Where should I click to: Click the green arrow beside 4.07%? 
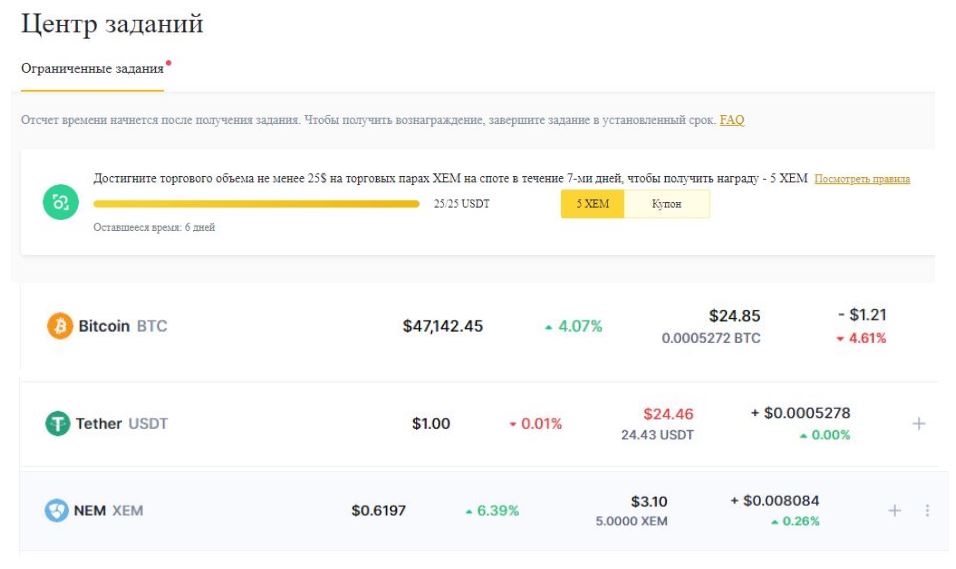(x=548, y=327)
